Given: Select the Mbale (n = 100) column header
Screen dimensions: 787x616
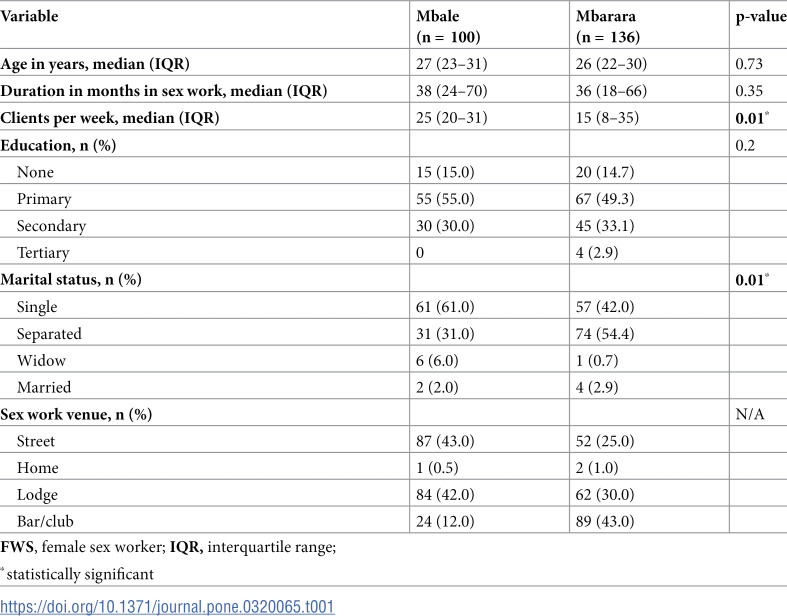Looking at the screenshot, I should pos(448,27).
